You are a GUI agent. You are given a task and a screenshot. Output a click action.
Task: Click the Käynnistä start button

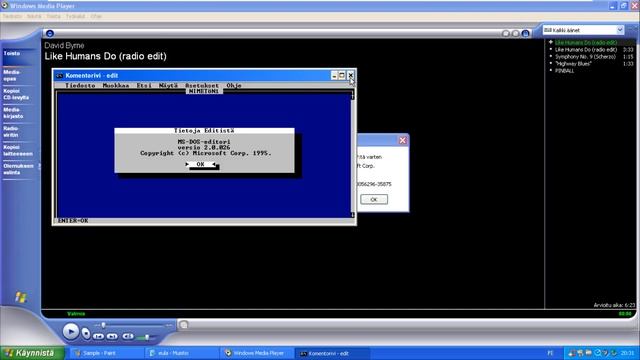pyautogui.click(x=32, y=353)
